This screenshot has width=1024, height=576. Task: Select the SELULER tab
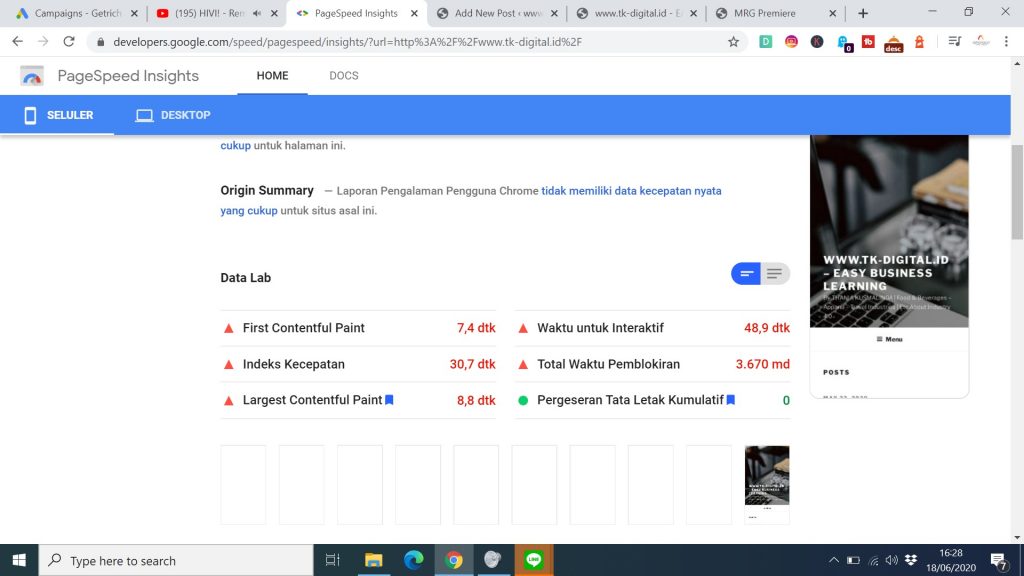[59, 115]
